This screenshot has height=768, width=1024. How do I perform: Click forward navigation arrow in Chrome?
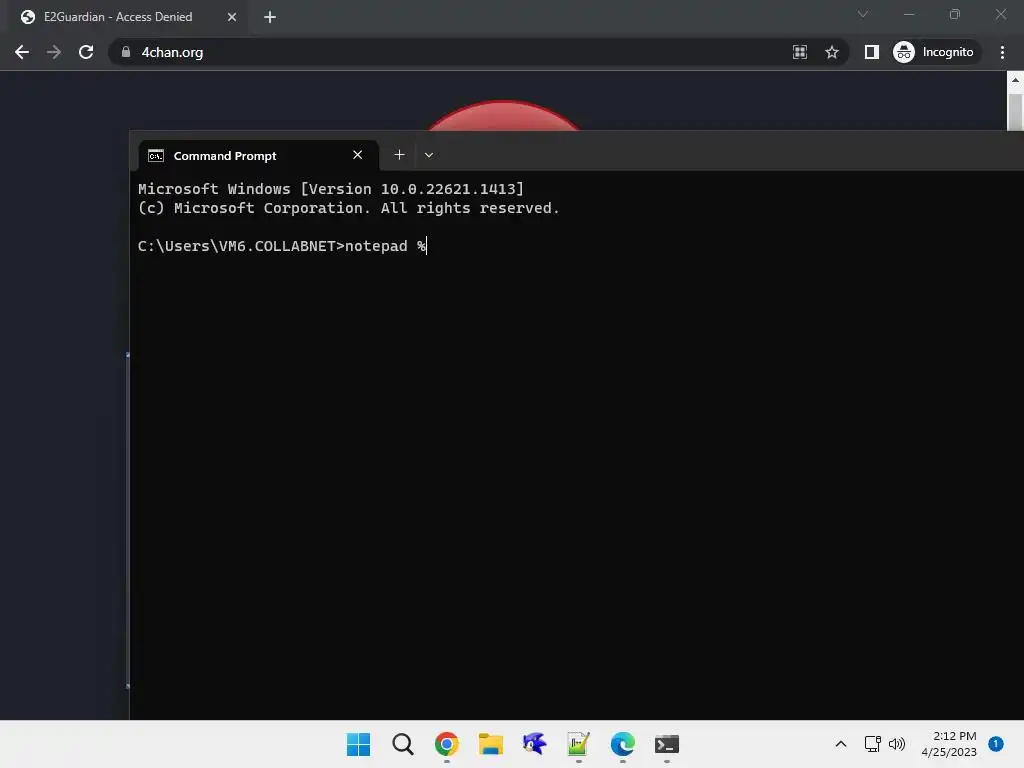(x=54, y=52)
